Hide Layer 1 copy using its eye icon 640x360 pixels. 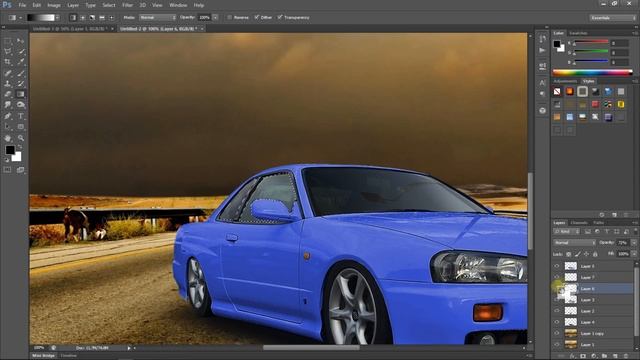pyautogui.click(x=557, y=333)
